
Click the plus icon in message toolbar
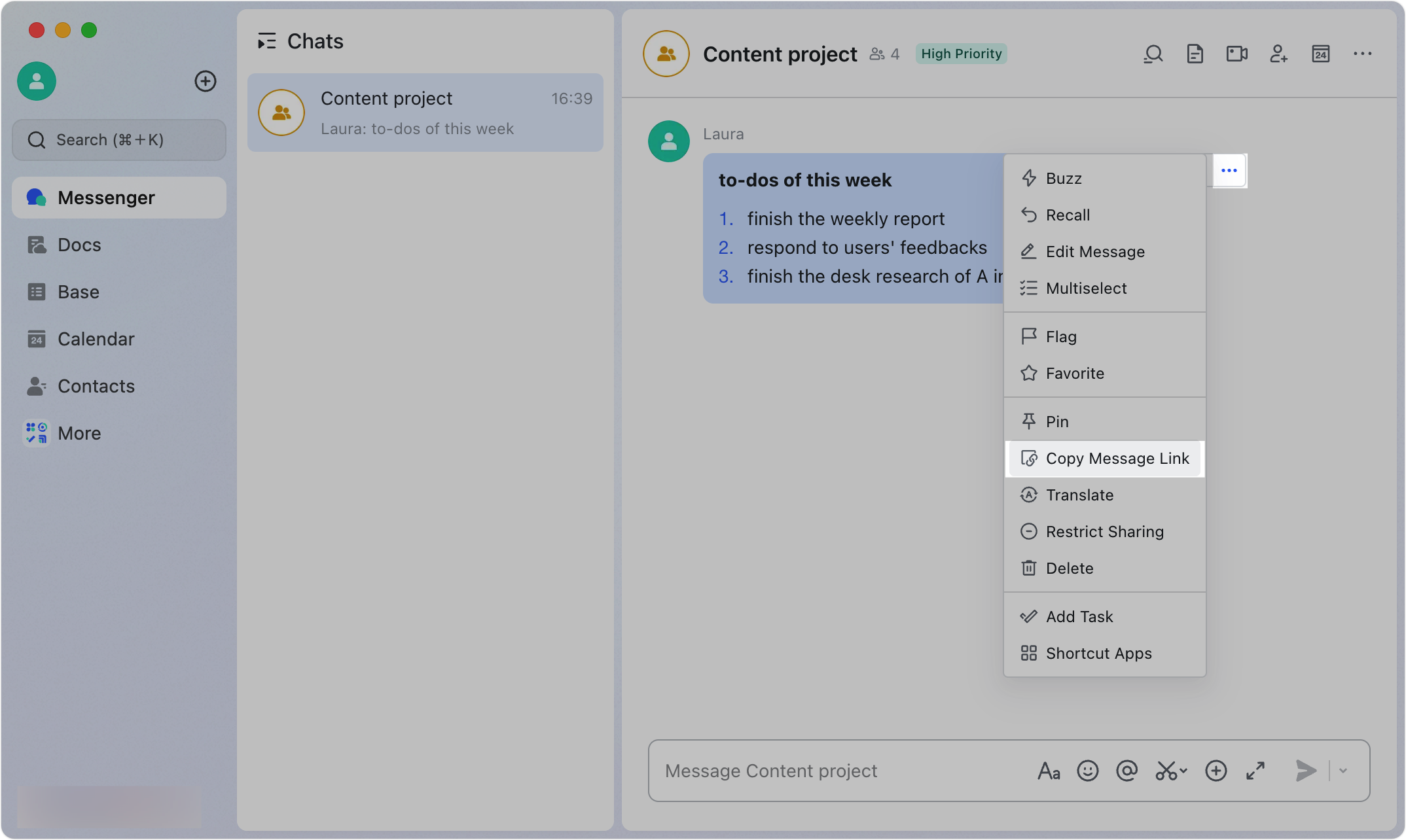coord(1216,771)
